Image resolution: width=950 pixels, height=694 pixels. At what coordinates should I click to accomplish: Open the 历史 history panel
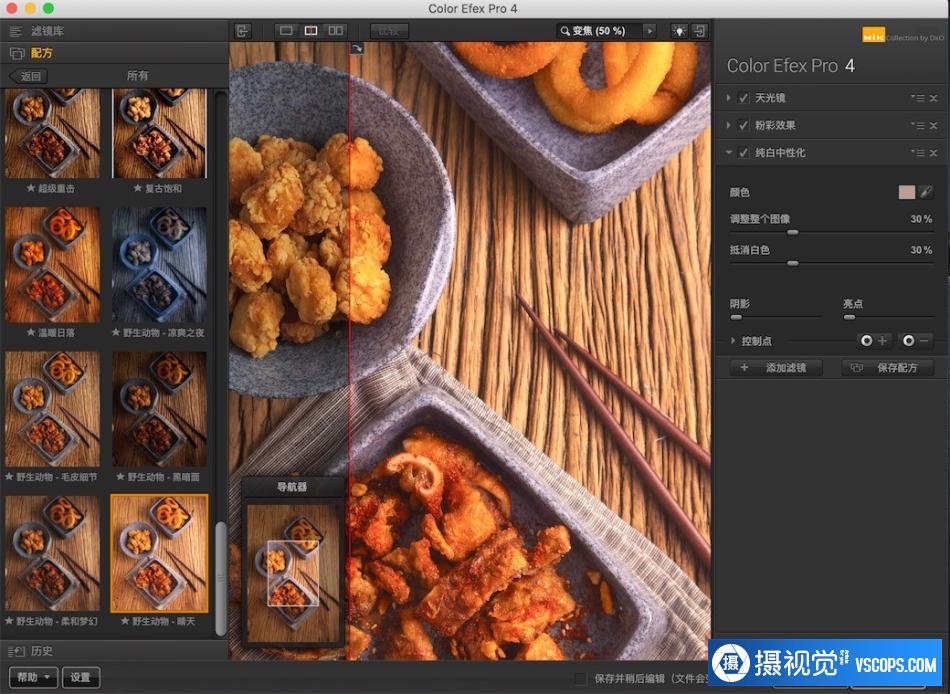(114, 651)
